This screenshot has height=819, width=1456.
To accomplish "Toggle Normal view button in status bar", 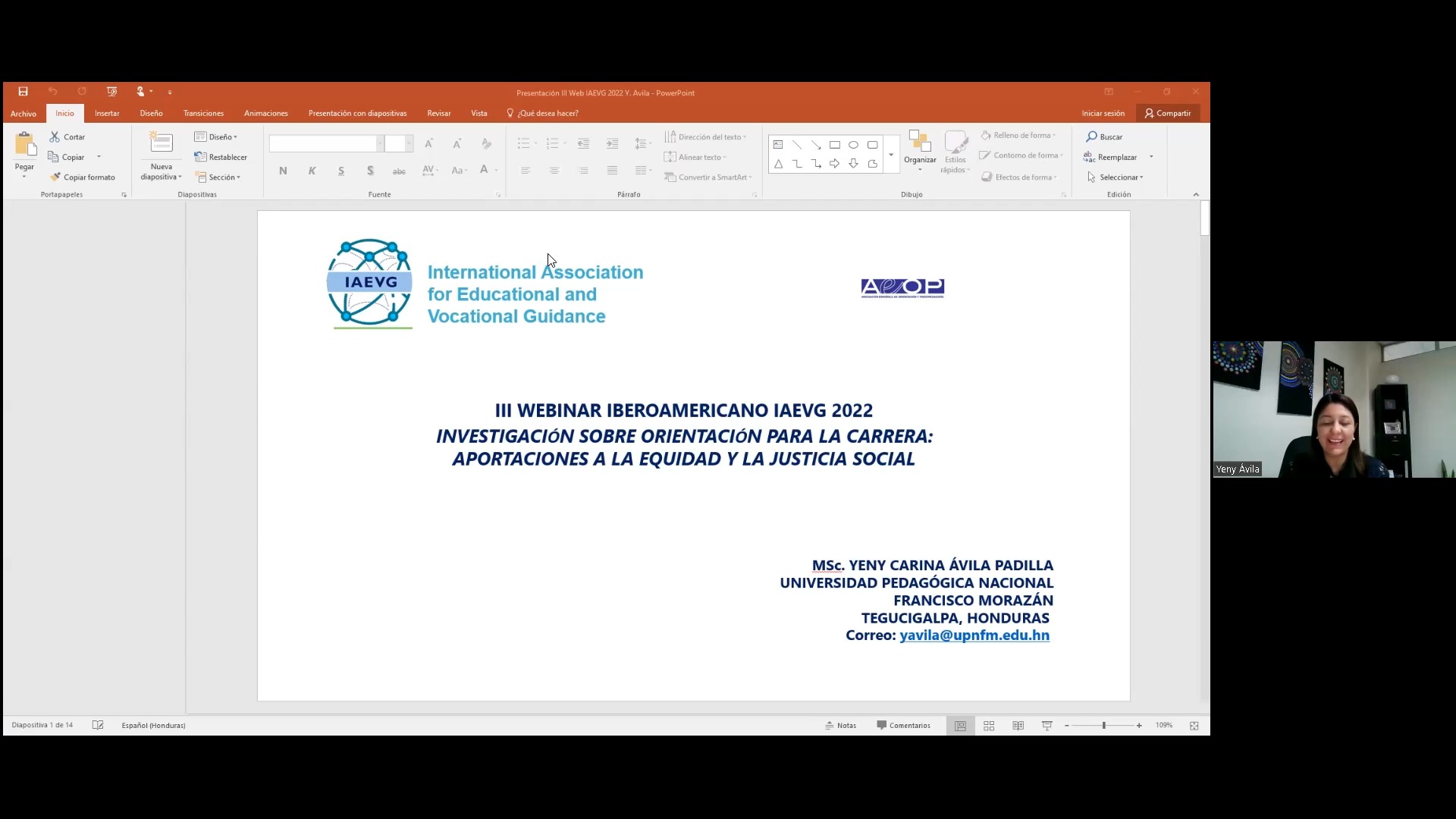I will tap(960, 726).
